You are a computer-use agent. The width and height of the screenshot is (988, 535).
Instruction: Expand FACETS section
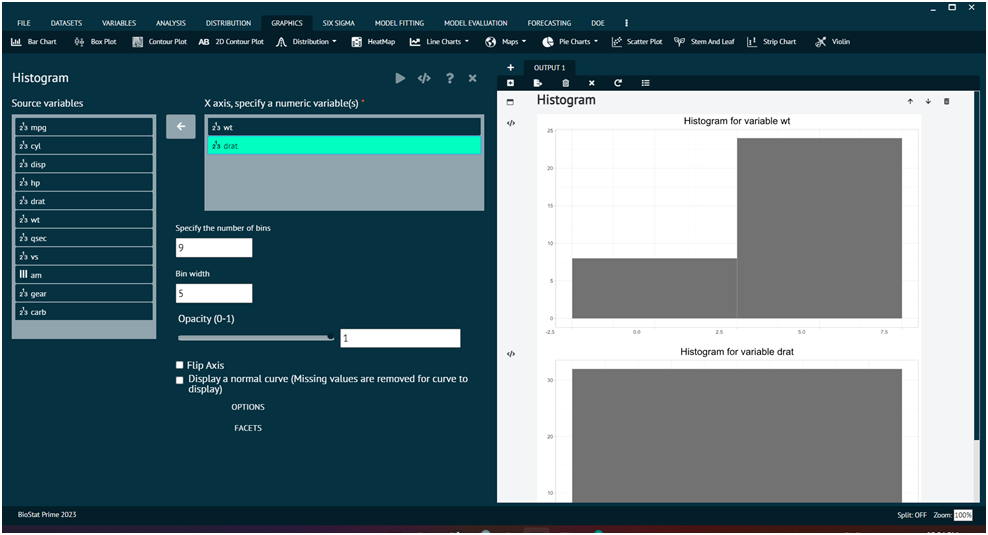248,428
